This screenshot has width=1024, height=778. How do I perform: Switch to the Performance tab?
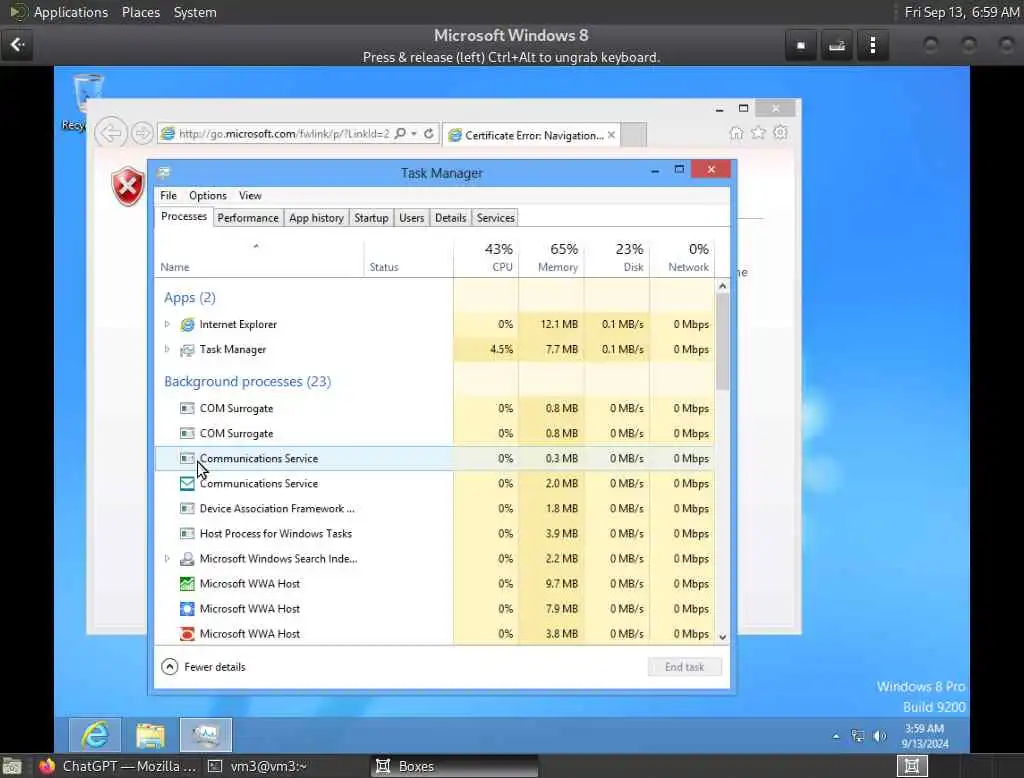tap(248, 218)
